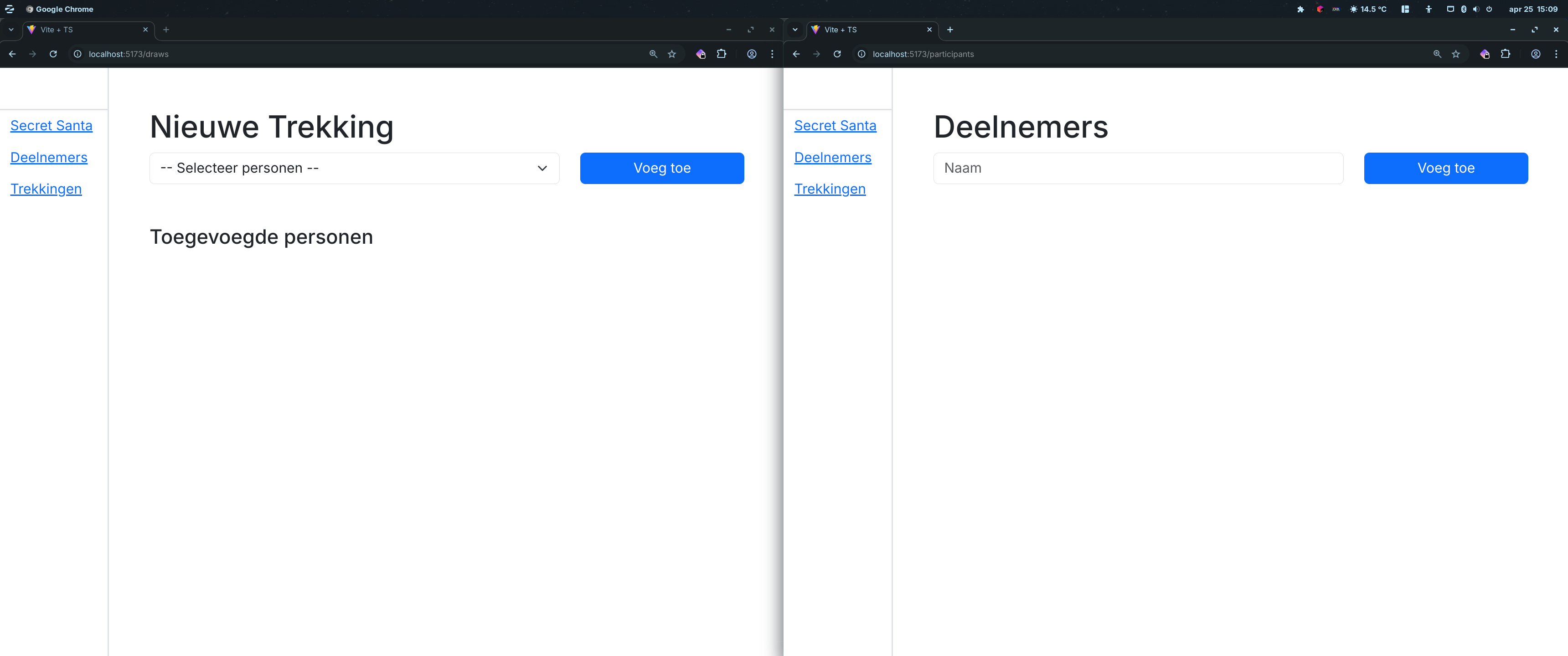The height and width of the screenshot is (656, 1568).
Task: Open Extensions puzzle icon in left window
Action: [721, 54]
